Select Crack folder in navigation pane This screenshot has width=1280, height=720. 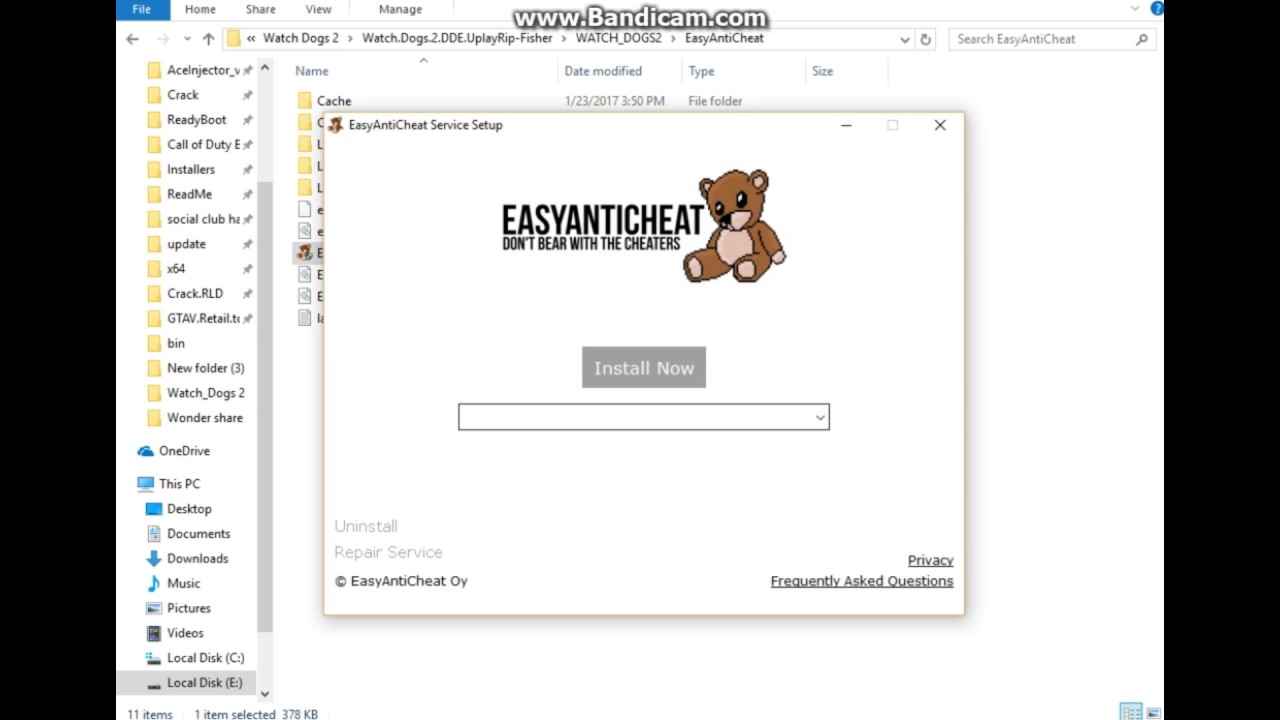[x=183, y=95]
